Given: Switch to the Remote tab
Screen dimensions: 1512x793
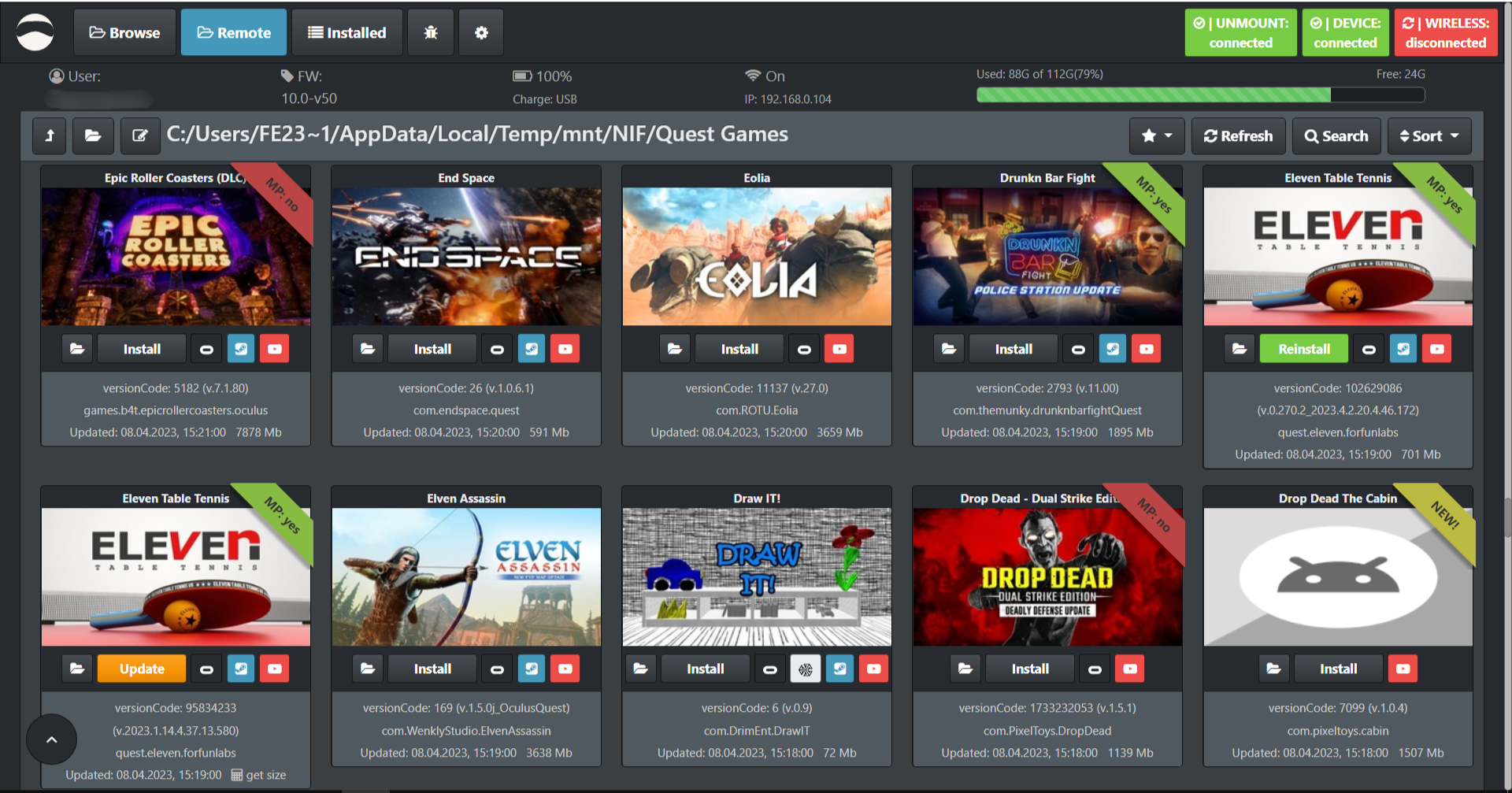Looking at the screenshot, I should 234,32.
